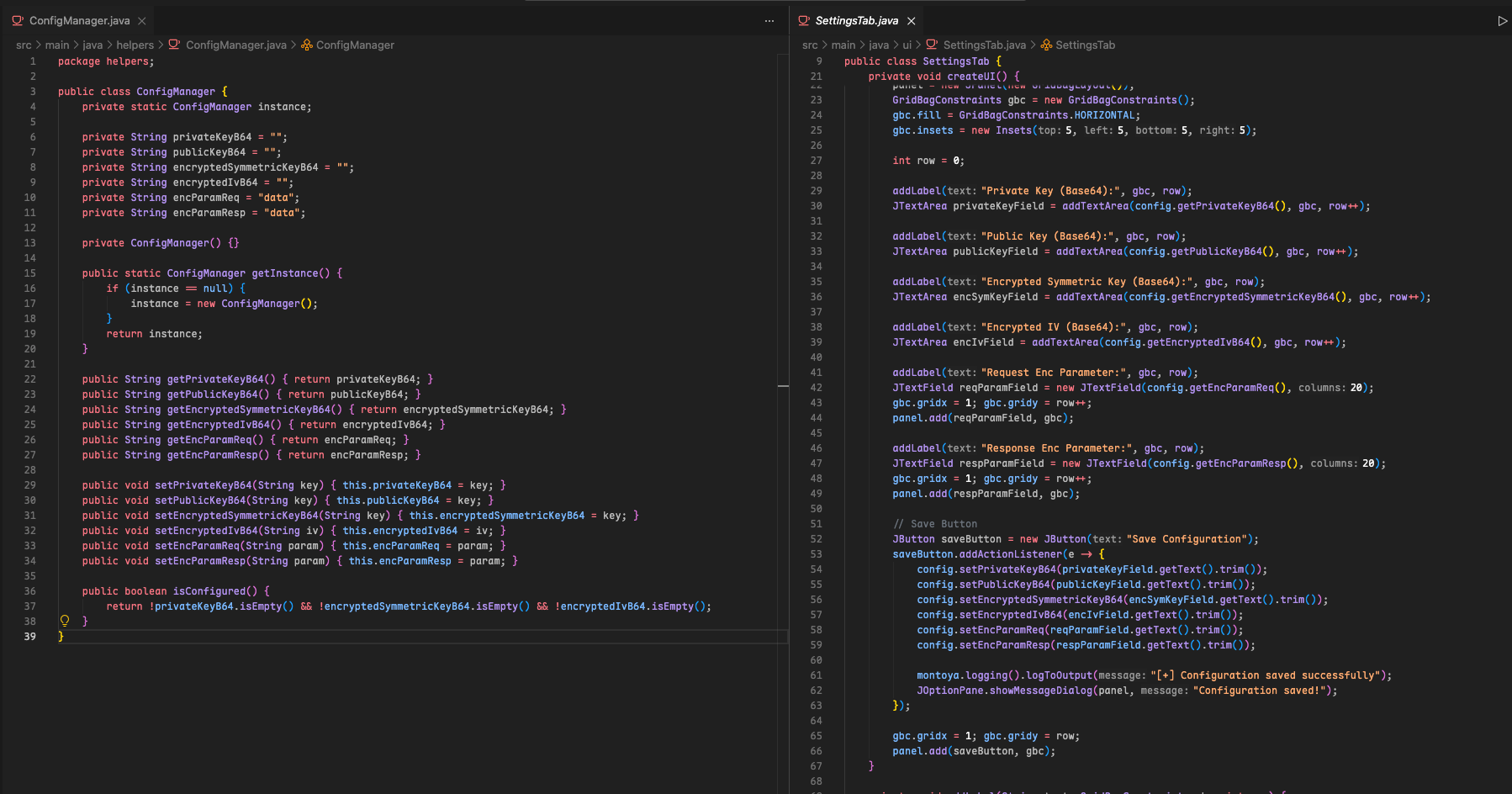1512x794 pixels.
Task: Switch to the ConfigManager.java editor tab
Action: coord(79,21)
